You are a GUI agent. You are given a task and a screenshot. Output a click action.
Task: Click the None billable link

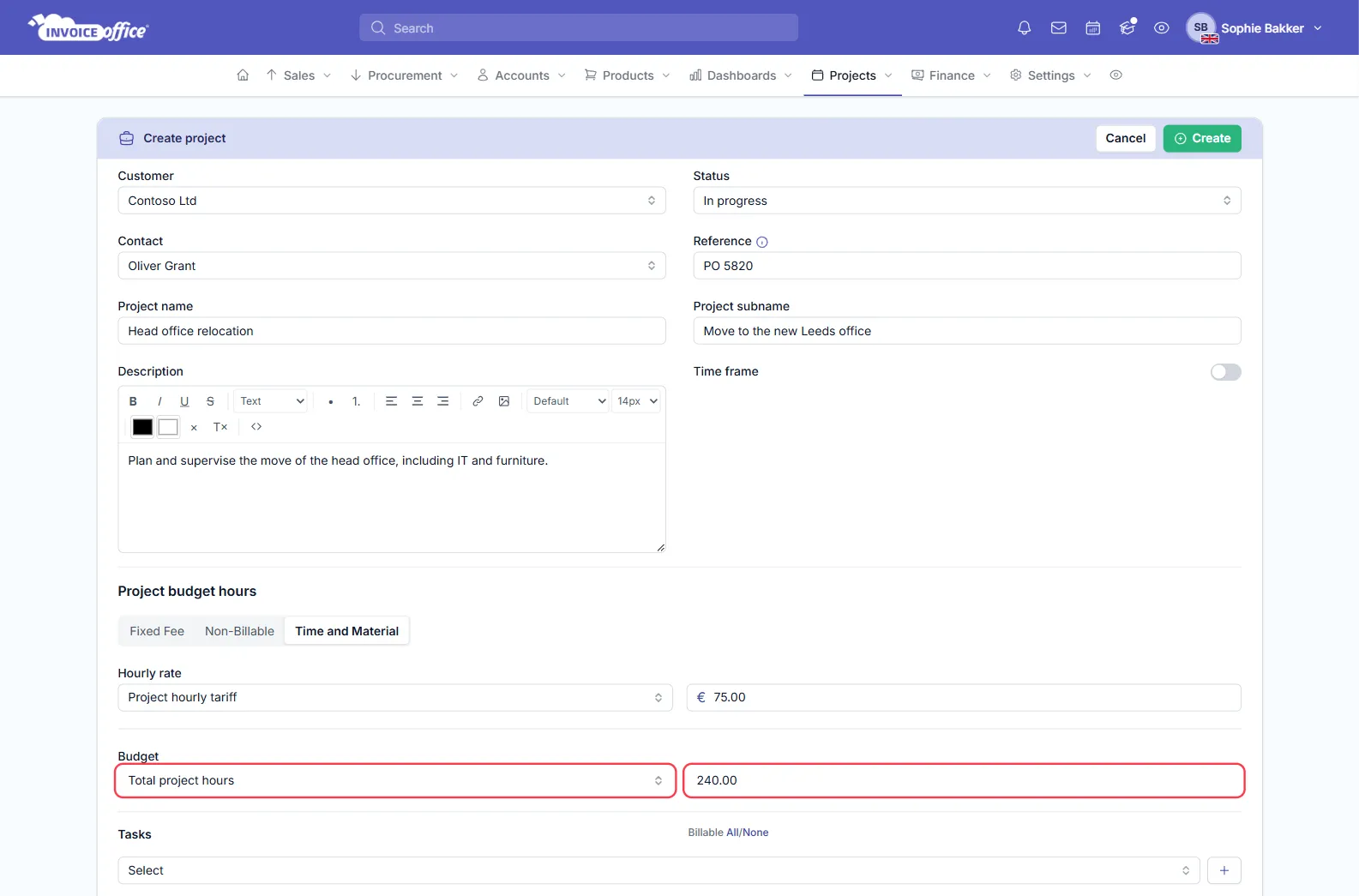coord(755,833)
